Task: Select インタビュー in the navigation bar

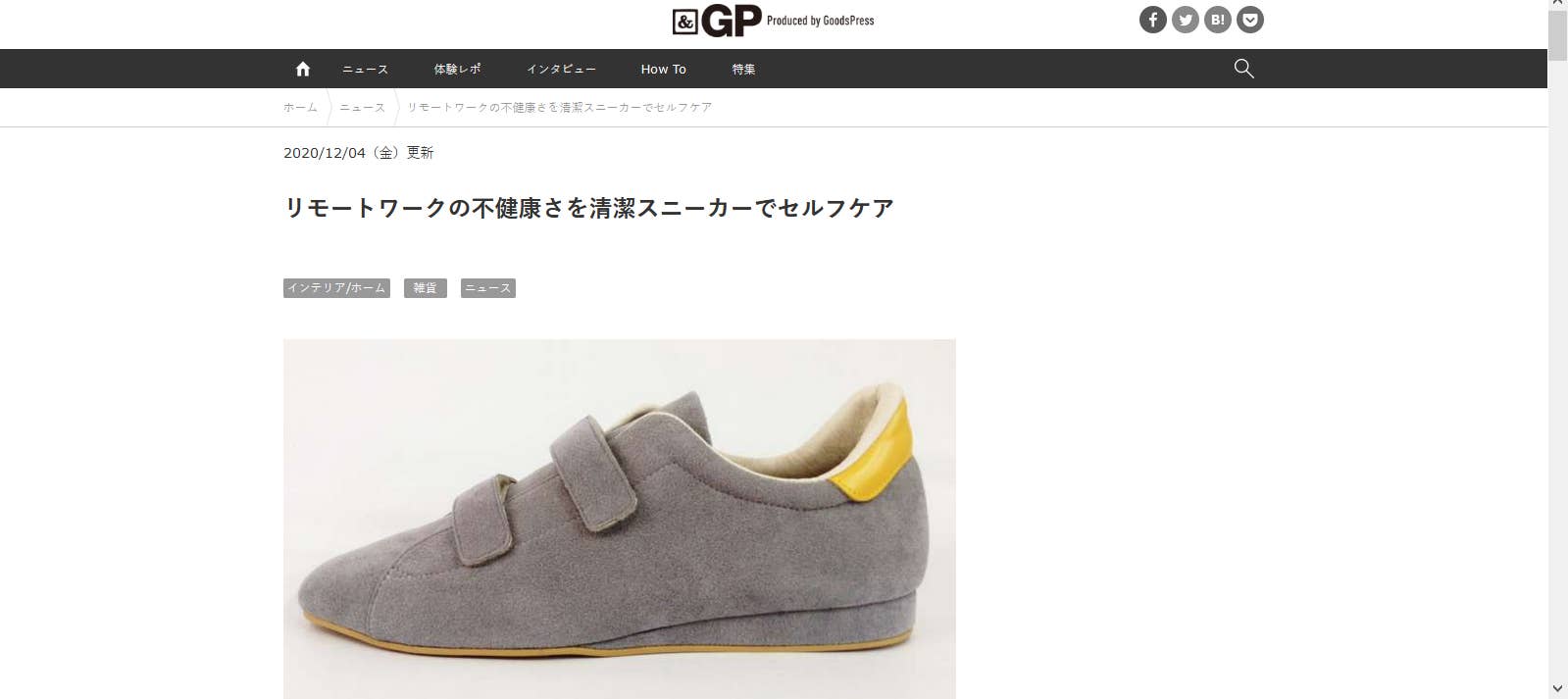Action: point(561,69)
